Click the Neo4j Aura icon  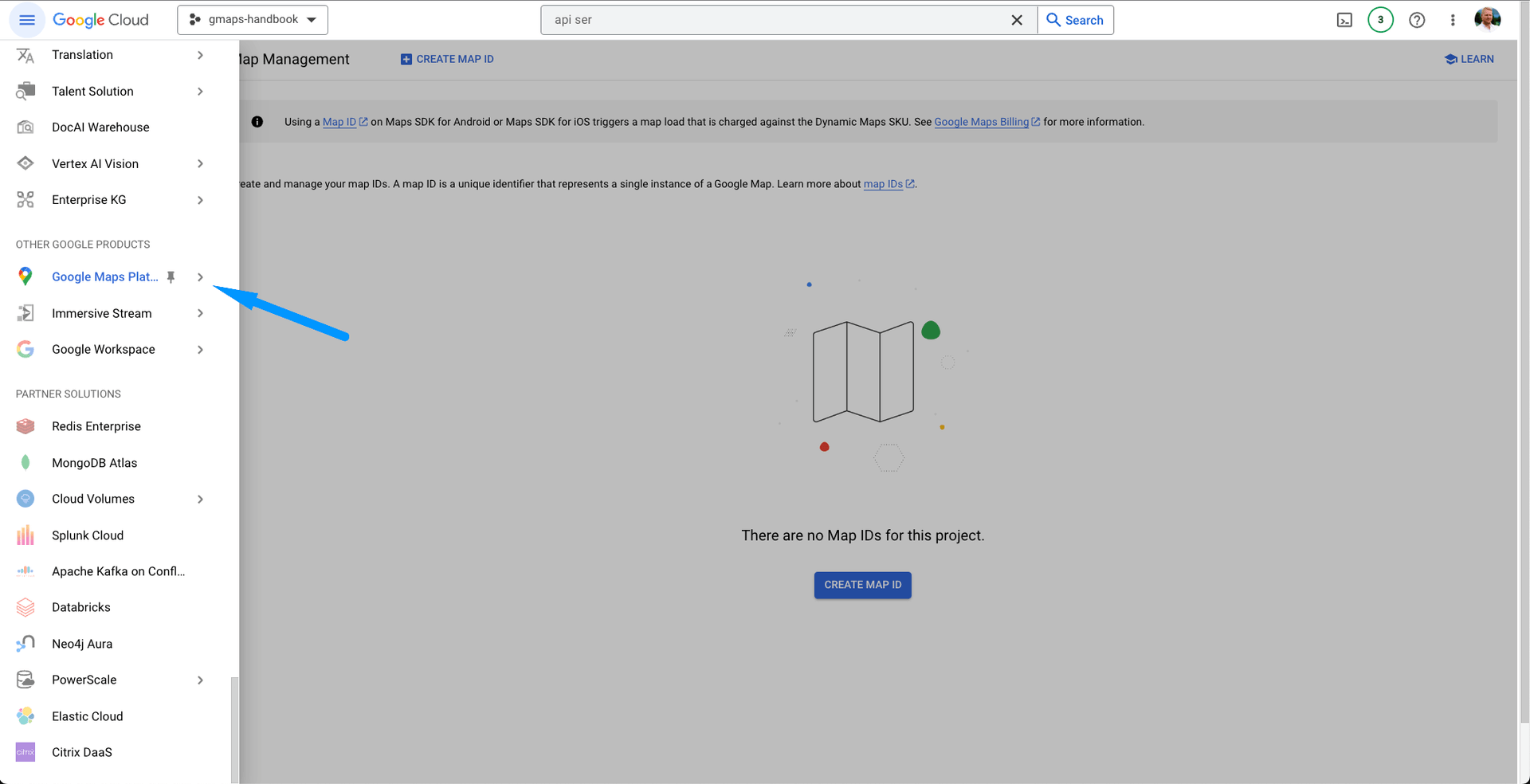25,643
